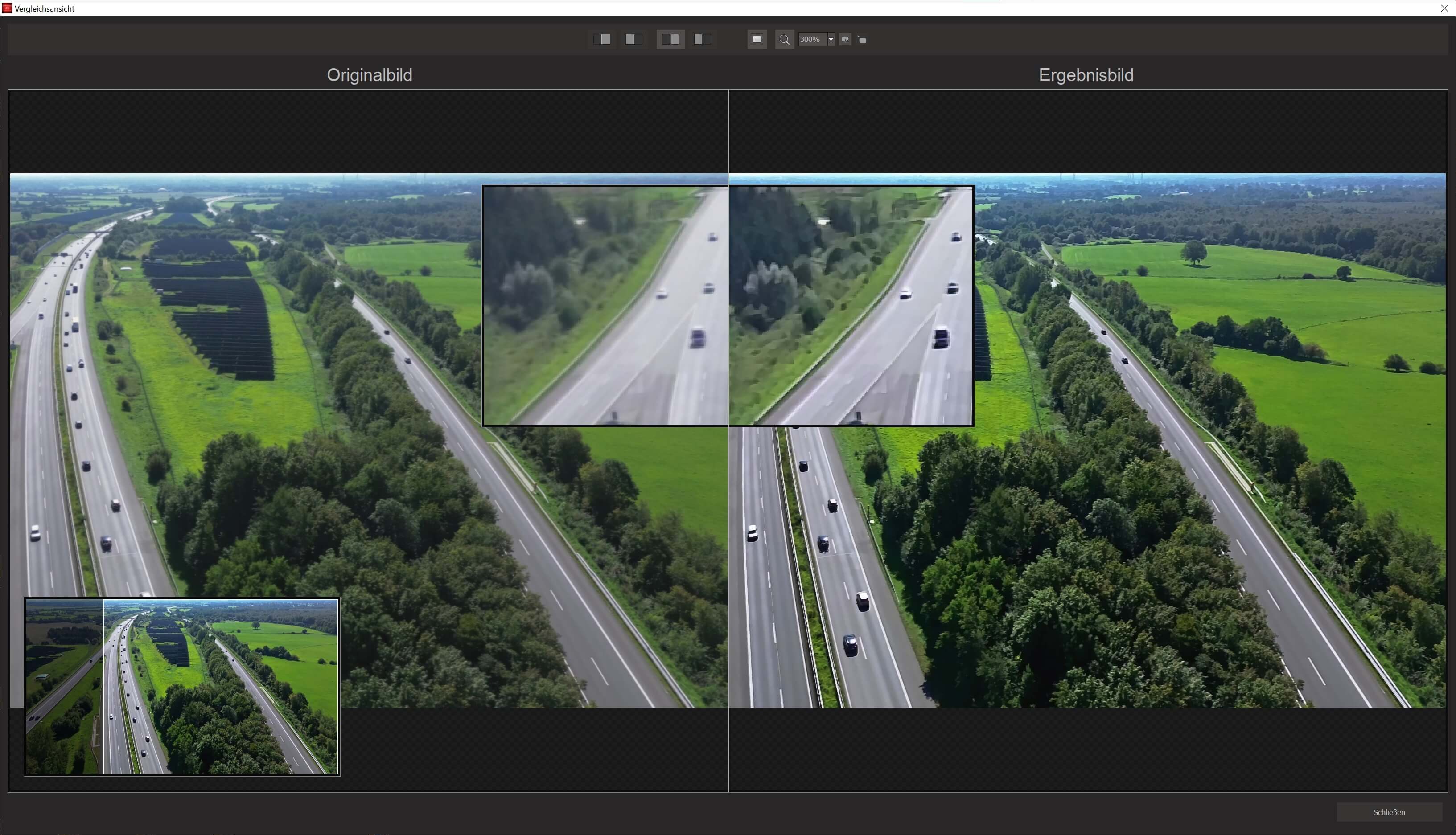Click the last toolbar icon on the right
Image resolution: width=1456 pixels, height=835 pixels.
(862, 40)
